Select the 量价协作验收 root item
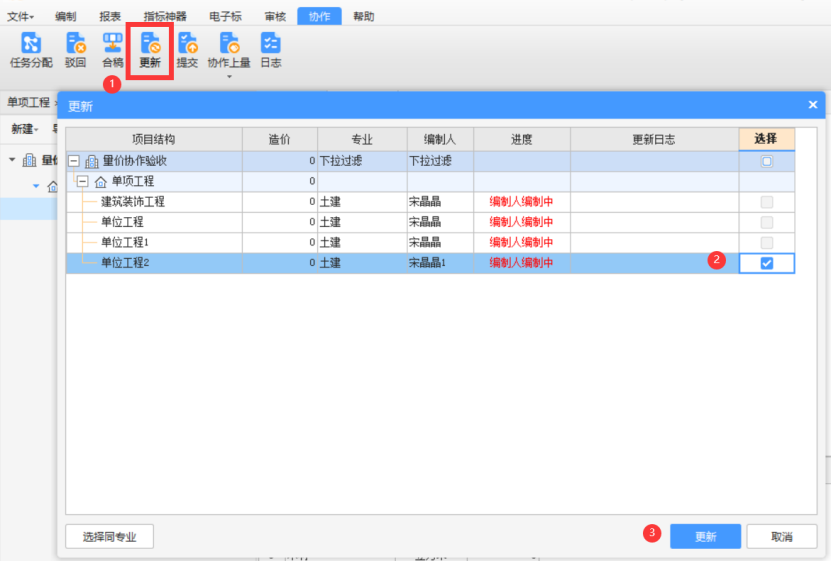Image resolution: width=831 pixels, height=561 pixels. coord(135,161)
